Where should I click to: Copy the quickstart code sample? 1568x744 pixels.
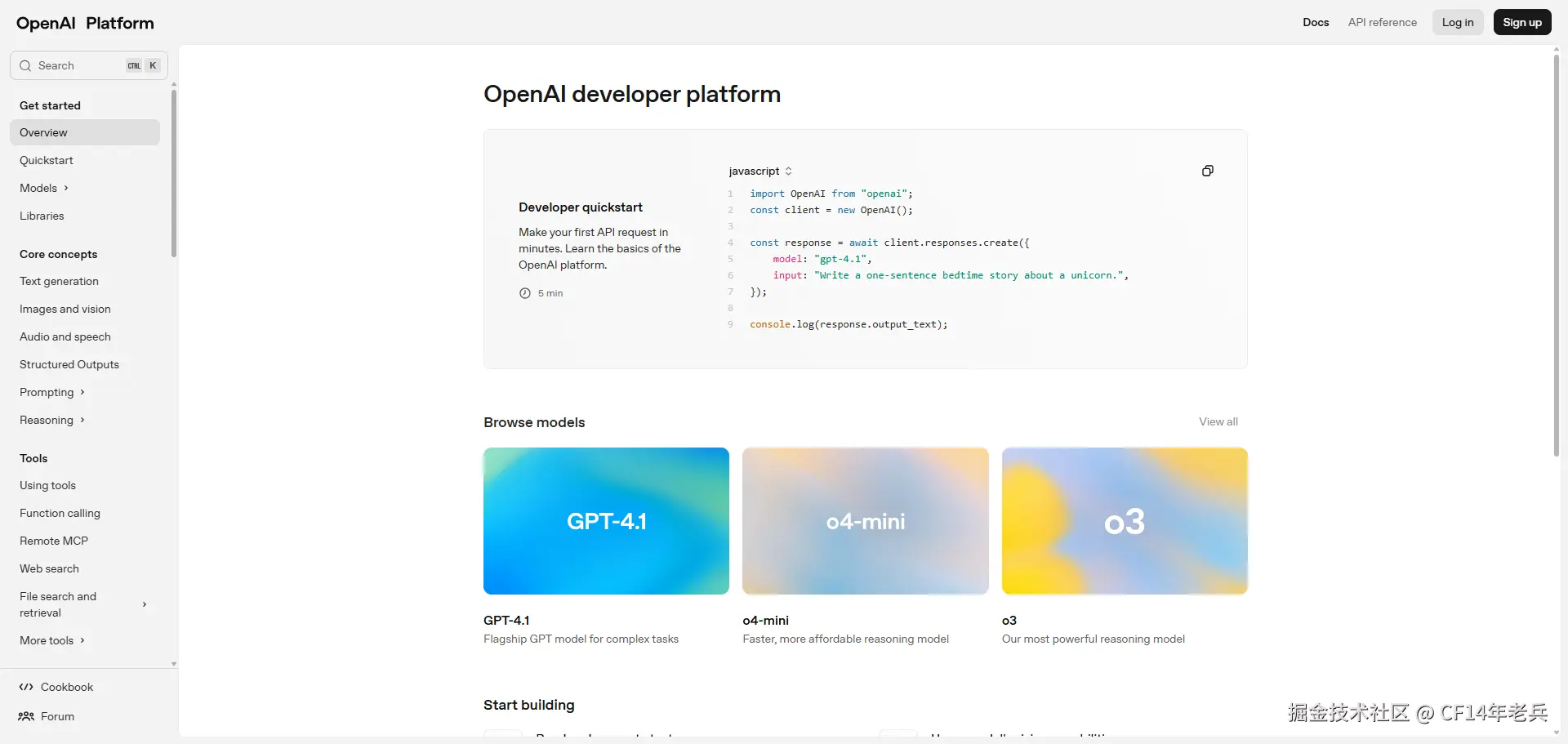[x=1207, y=171]
